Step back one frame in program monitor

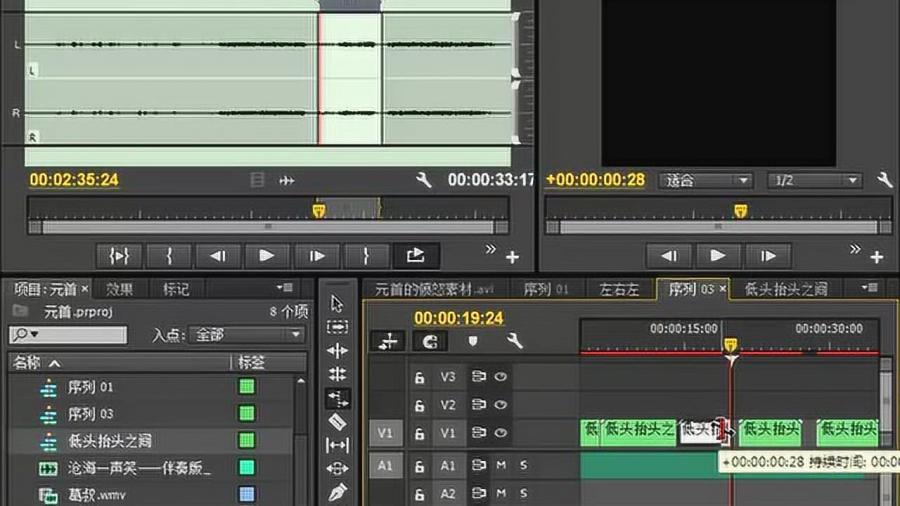[669, 256]
